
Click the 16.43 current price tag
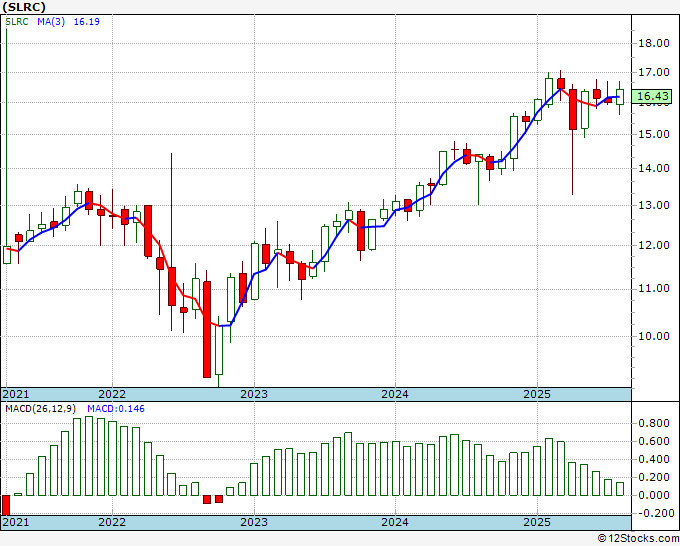653,96
